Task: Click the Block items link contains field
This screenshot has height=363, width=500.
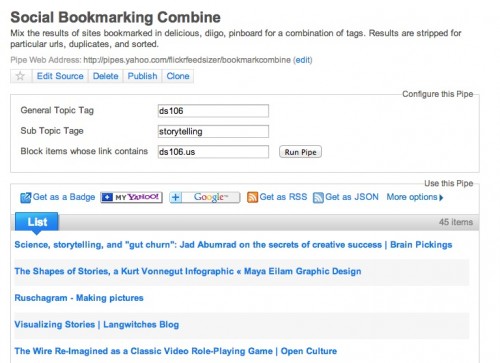Action: coord(213,152)
